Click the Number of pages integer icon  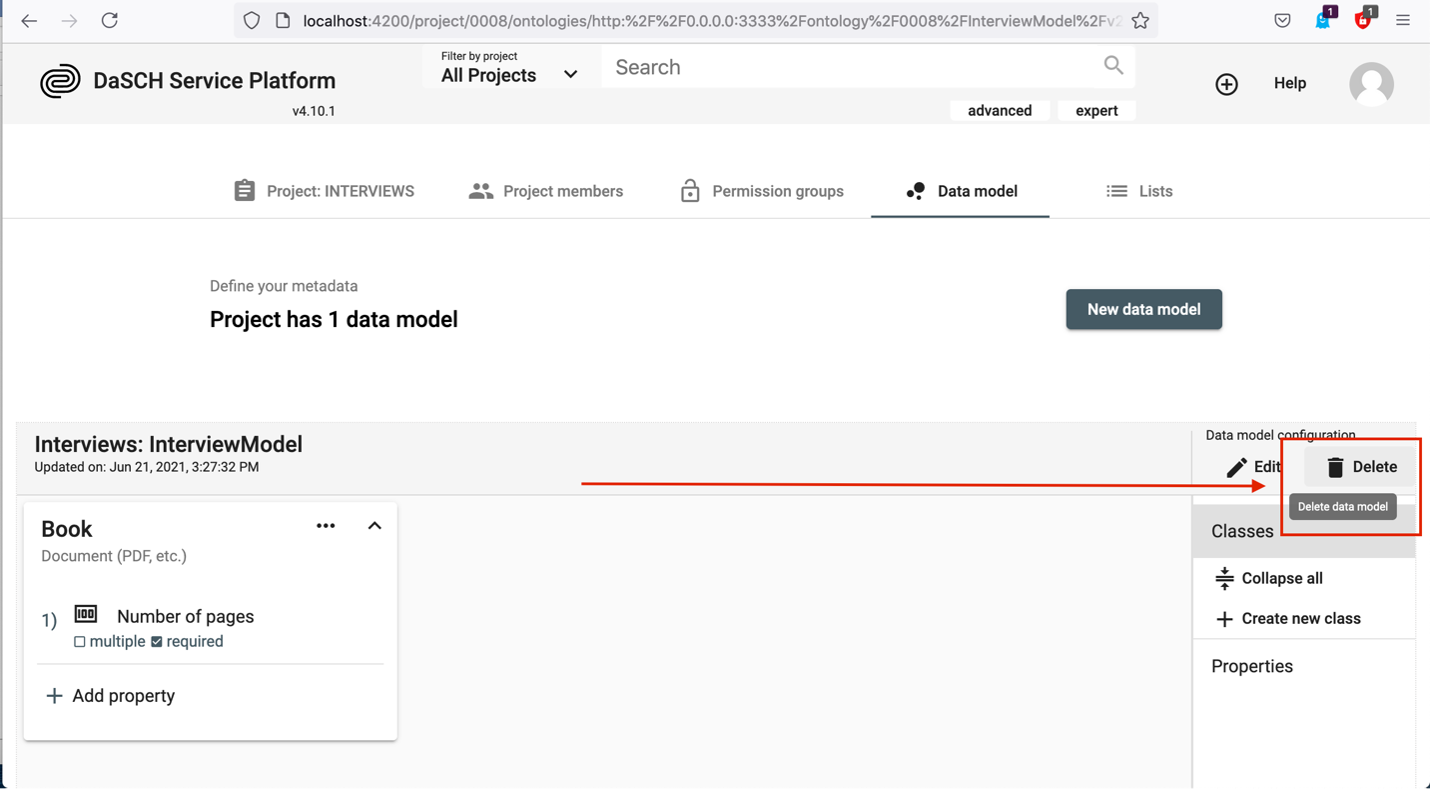(x=85, y=613)
